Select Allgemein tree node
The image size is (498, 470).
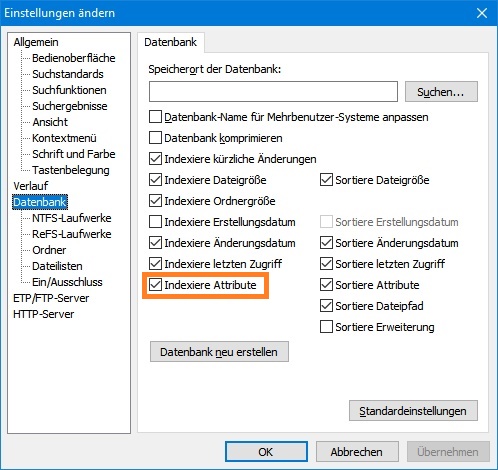[36, 42]
